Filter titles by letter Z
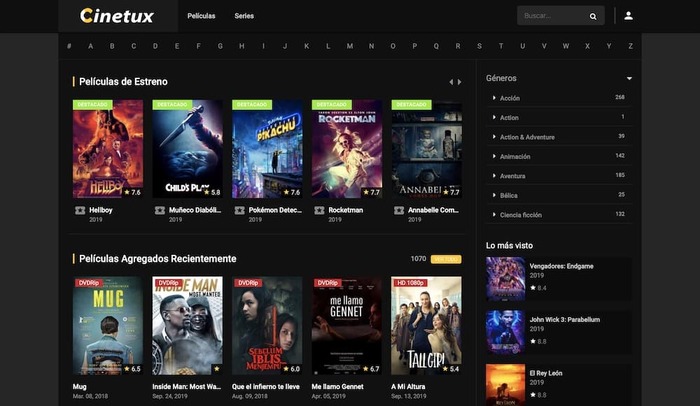The image size is (700, 406). (630, 46)
